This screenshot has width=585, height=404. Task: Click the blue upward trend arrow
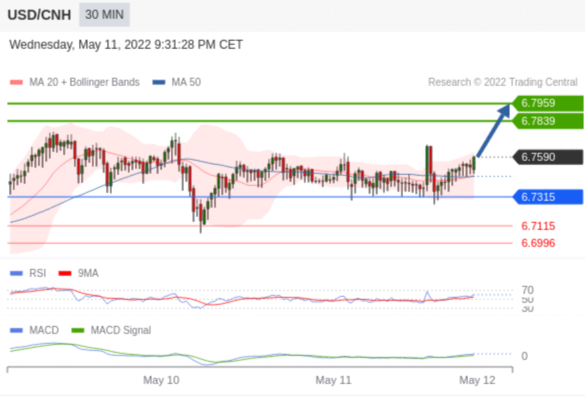click(493, 130)
